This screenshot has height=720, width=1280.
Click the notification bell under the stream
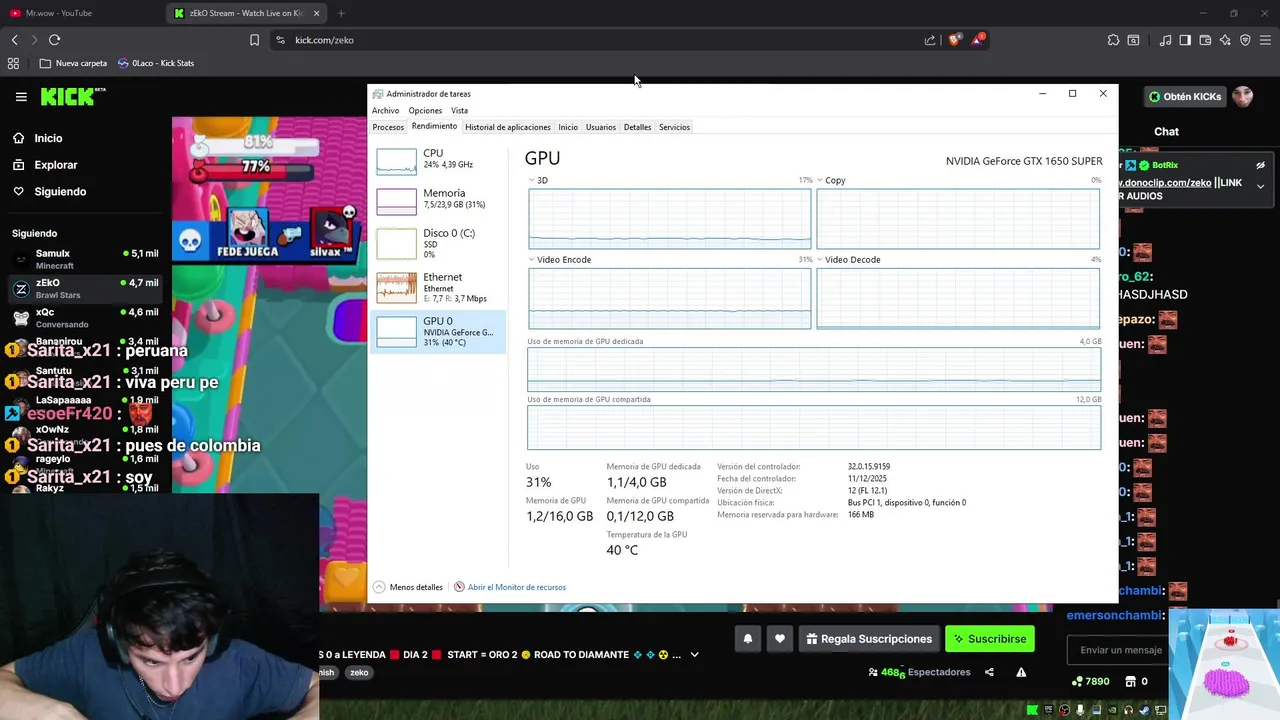click(x=747, y=639)
